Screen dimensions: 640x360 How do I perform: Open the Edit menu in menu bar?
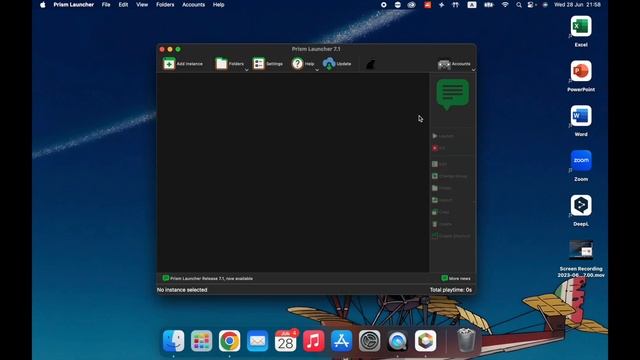(x=123, y=5)
